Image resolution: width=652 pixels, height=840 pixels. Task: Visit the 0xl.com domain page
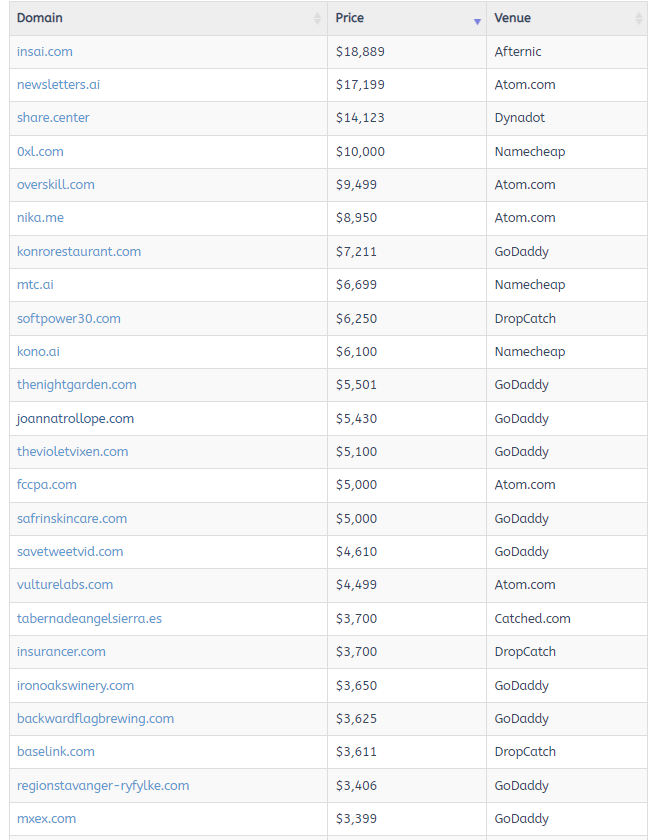[40, 151]
